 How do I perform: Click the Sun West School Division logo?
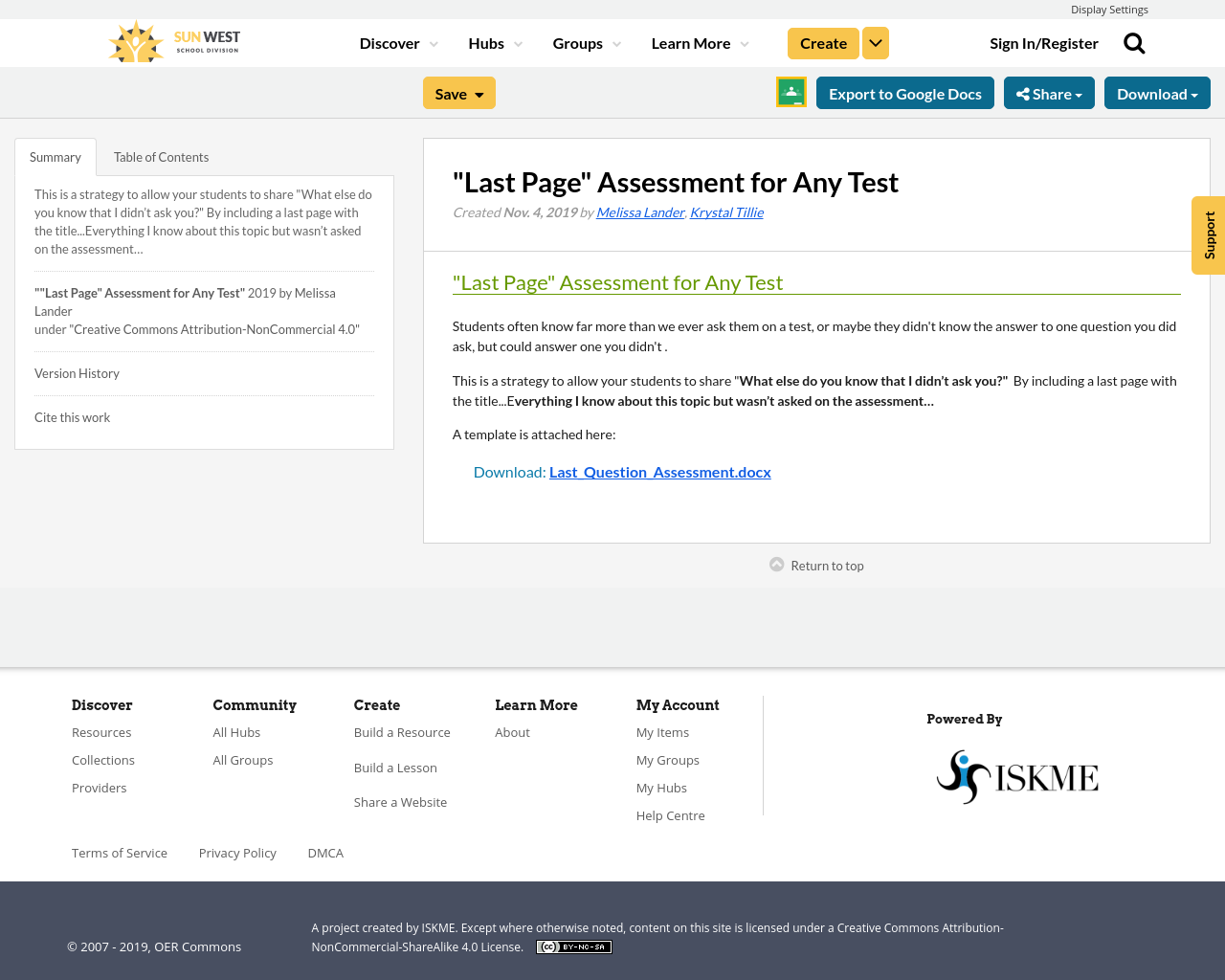[x=172, y=40]
